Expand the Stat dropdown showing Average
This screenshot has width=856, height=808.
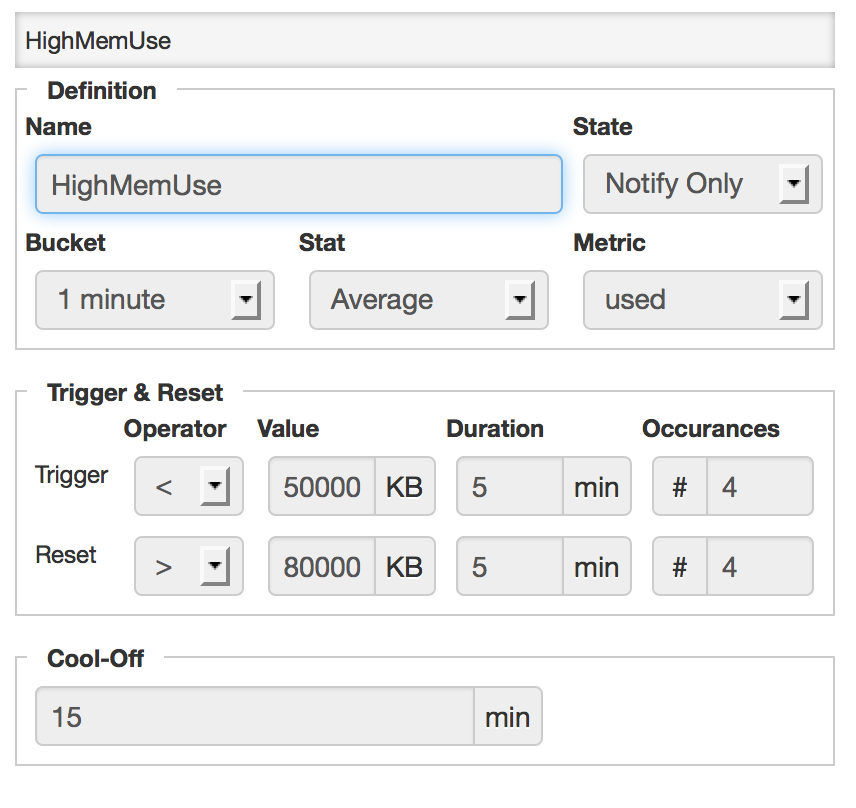[x=428, y=300]
